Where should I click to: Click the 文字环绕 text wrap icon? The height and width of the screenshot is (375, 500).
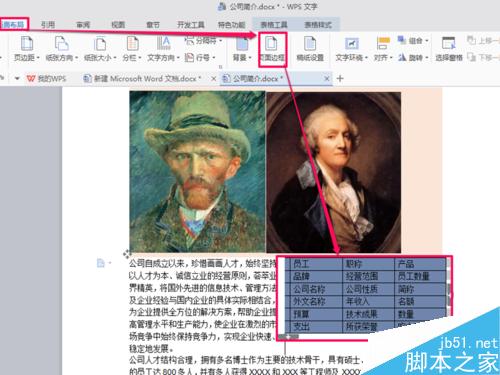[351, 43]
